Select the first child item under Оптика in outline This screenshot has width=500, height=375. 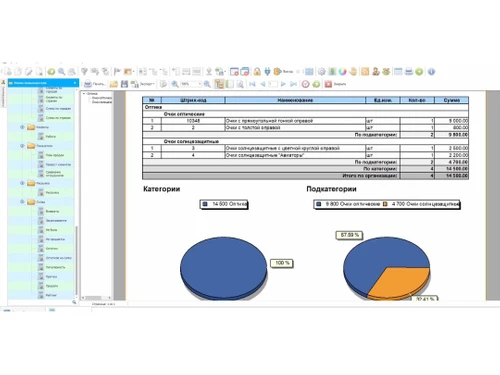[102, 98]
